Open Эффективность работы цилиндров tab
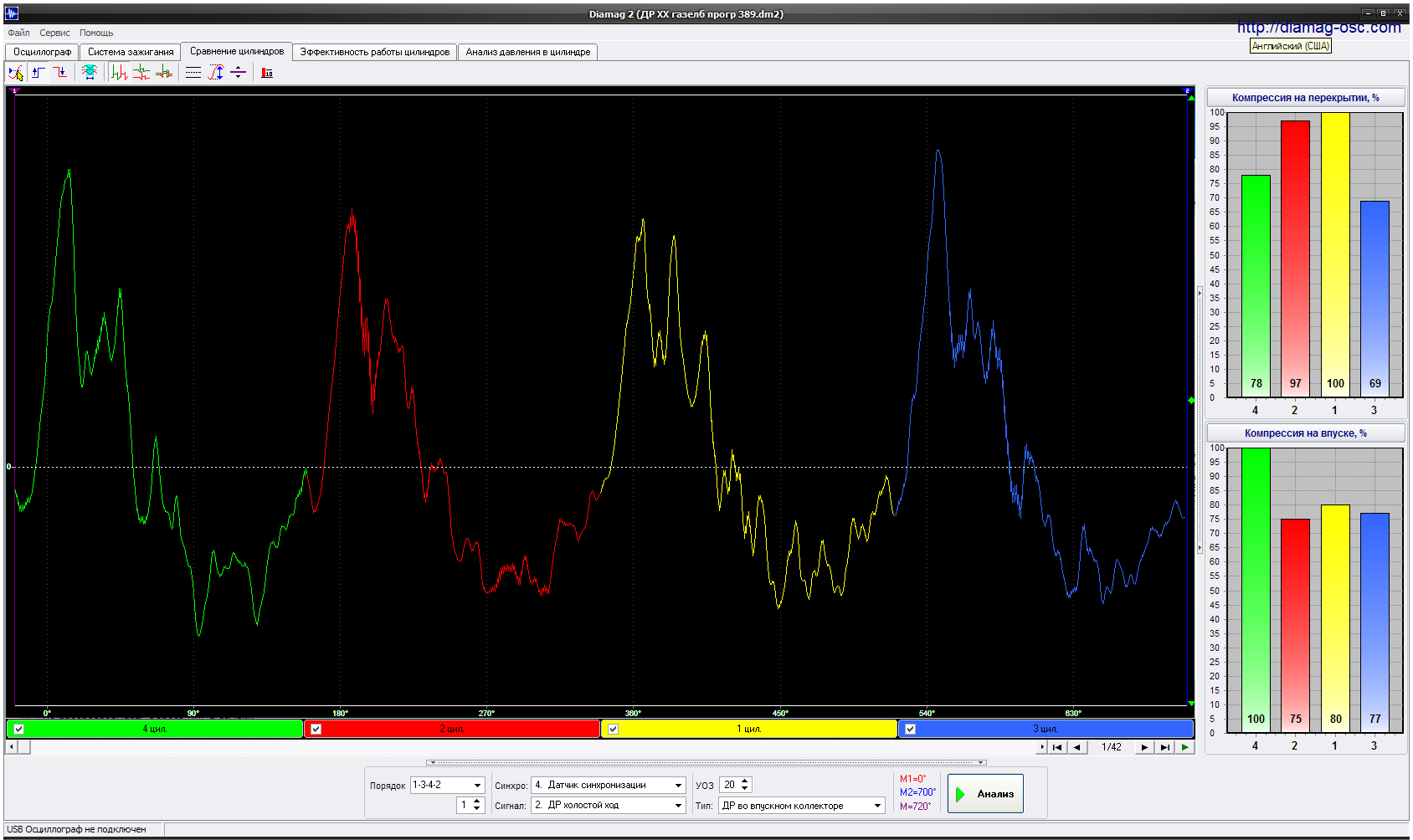The image size is (1413, 840). 375,52
